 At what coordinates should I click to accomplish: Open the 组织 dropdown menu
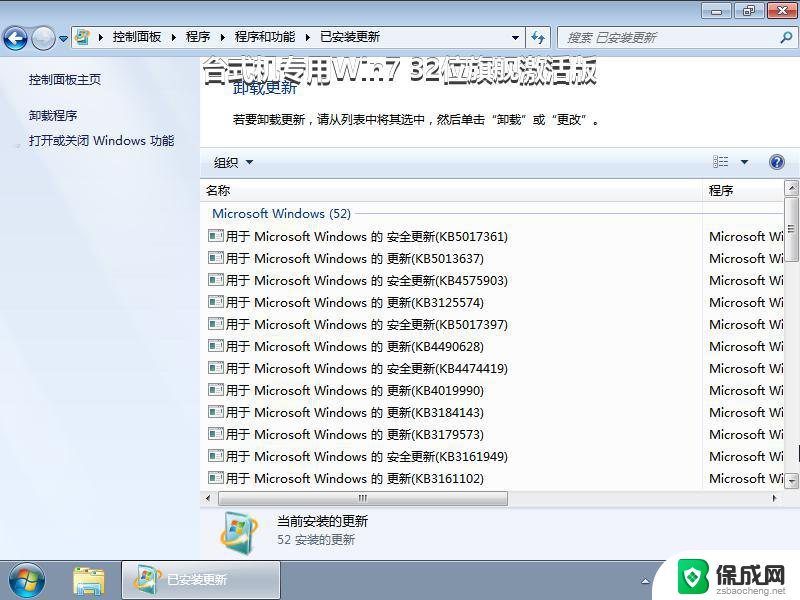click(x=233, y=162)
